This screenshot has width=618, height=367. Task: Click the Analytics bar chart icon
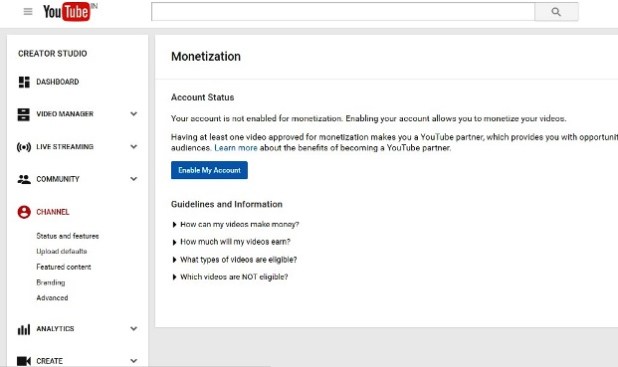[x=24, y=329]
